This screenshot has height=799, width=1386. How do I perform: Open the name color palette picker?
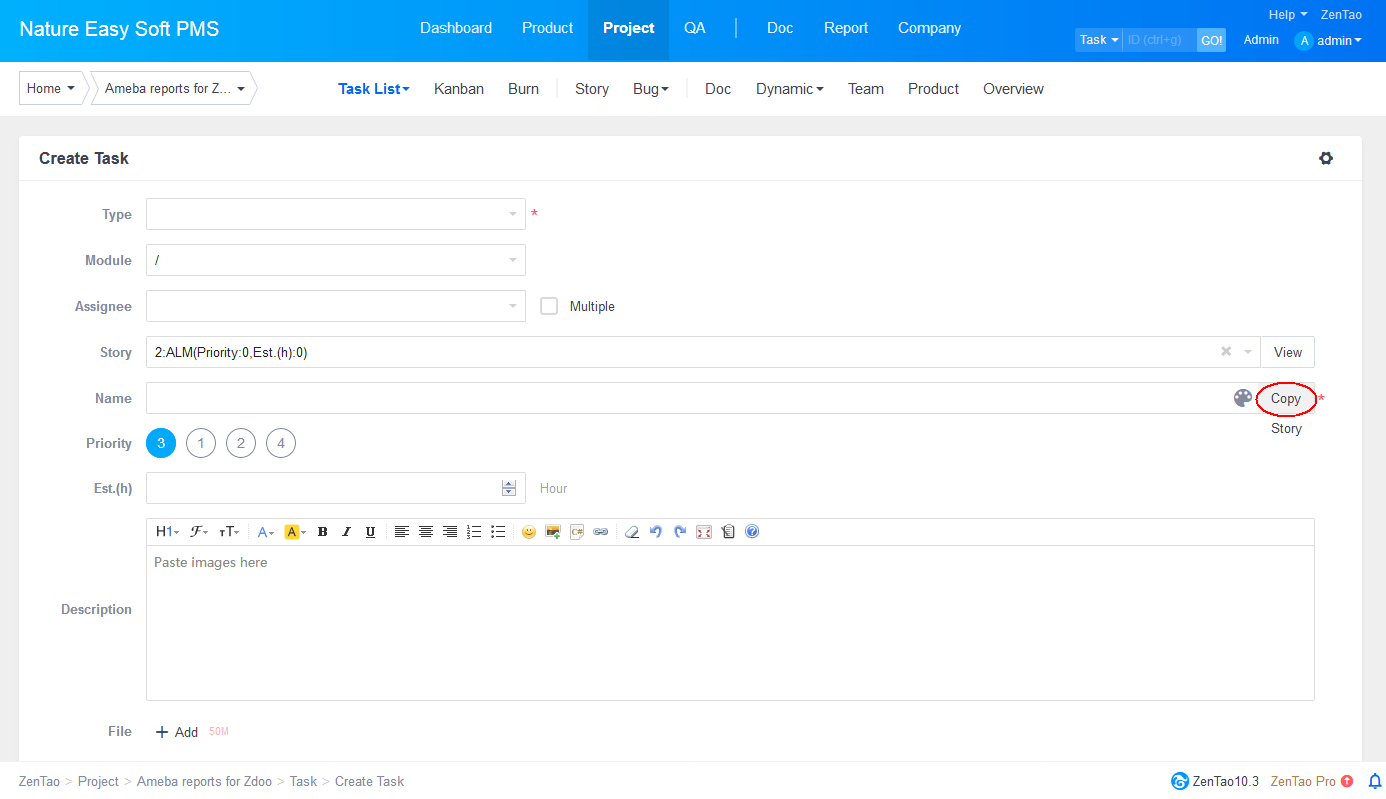[1243, 398]
